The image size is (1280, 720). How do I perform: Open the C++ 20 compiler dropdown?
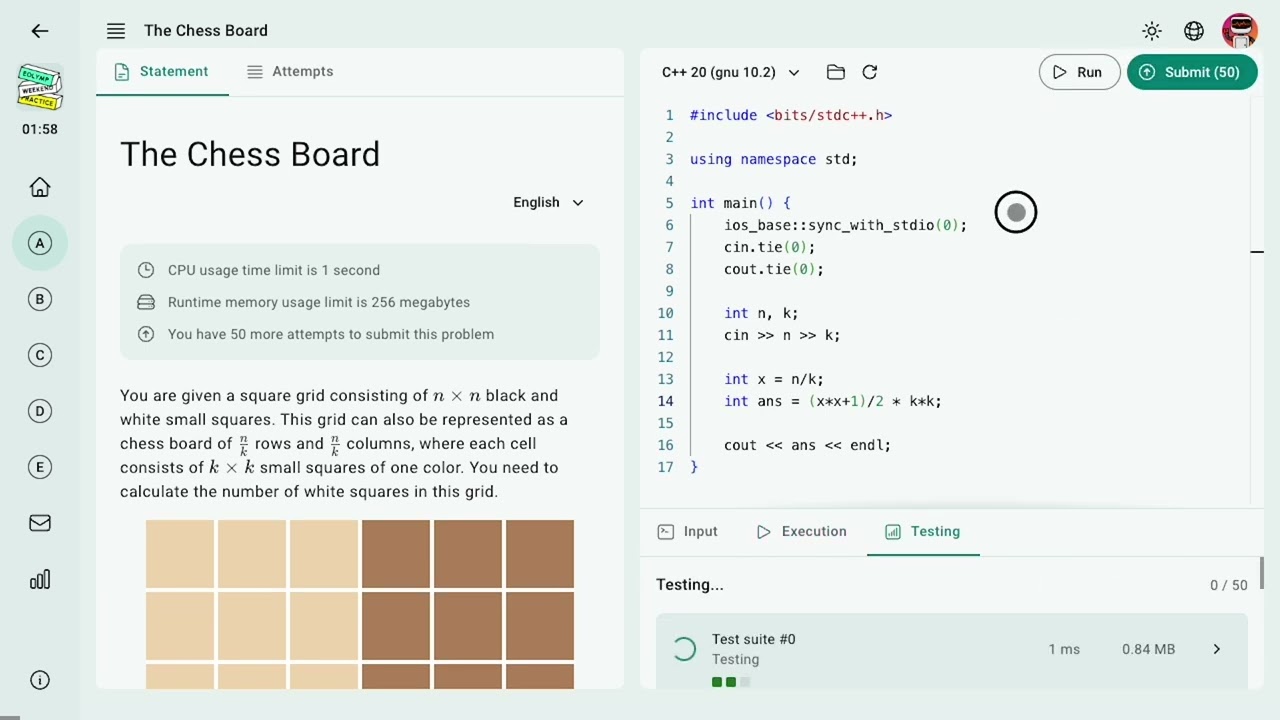click(730, 72)
